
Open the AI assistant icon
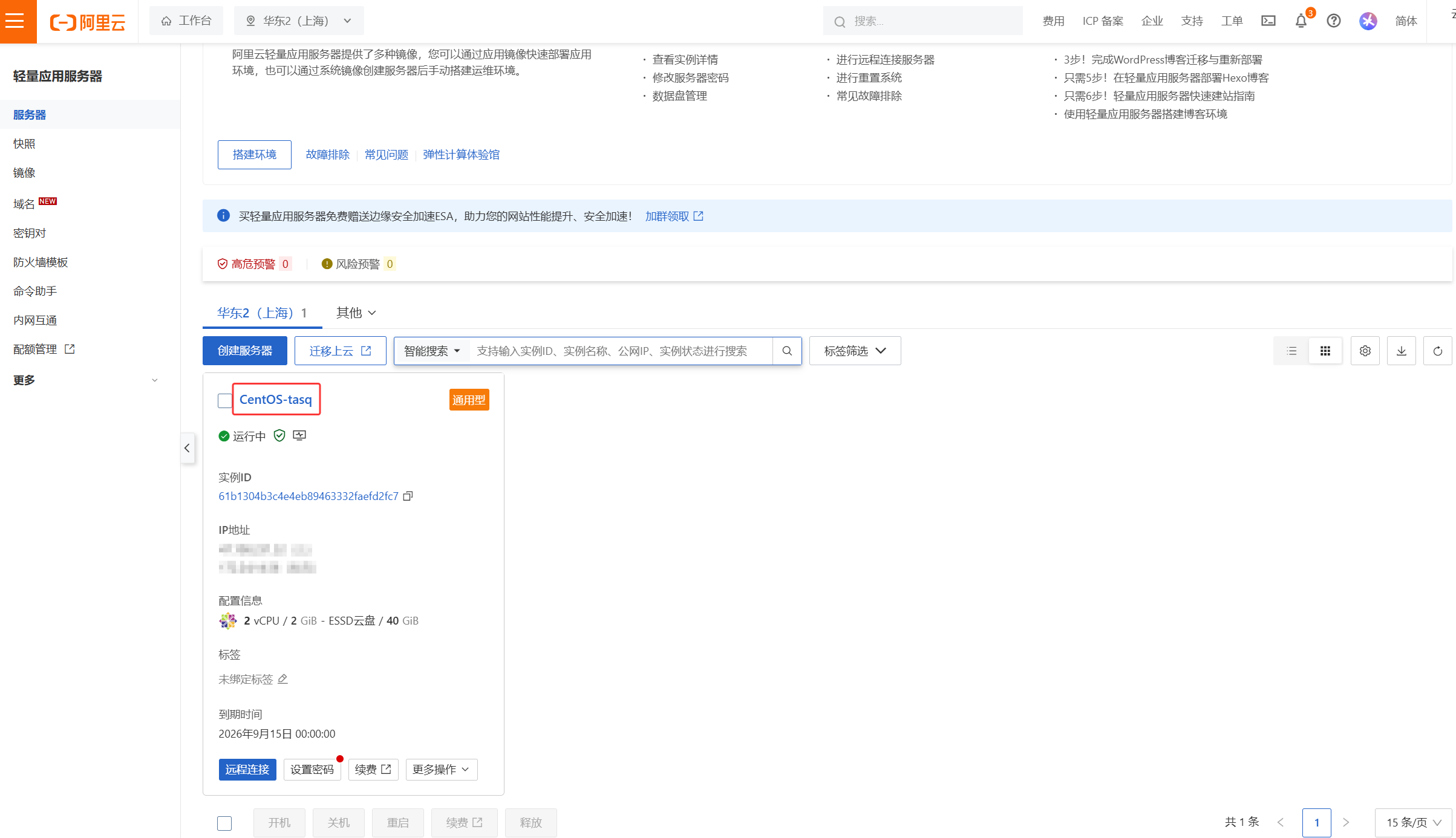1368,21
